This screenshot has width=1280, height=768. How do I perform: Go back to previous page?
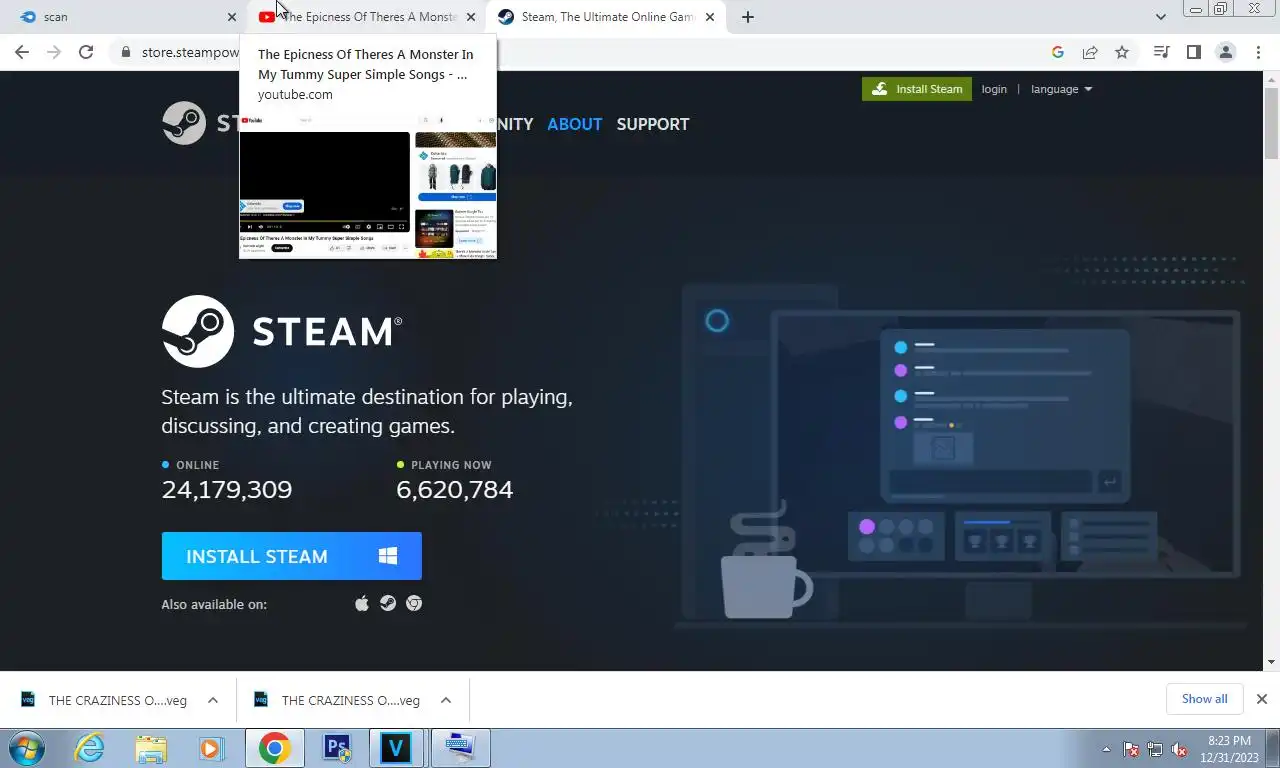pyautogui.click(x=22, y=52)
